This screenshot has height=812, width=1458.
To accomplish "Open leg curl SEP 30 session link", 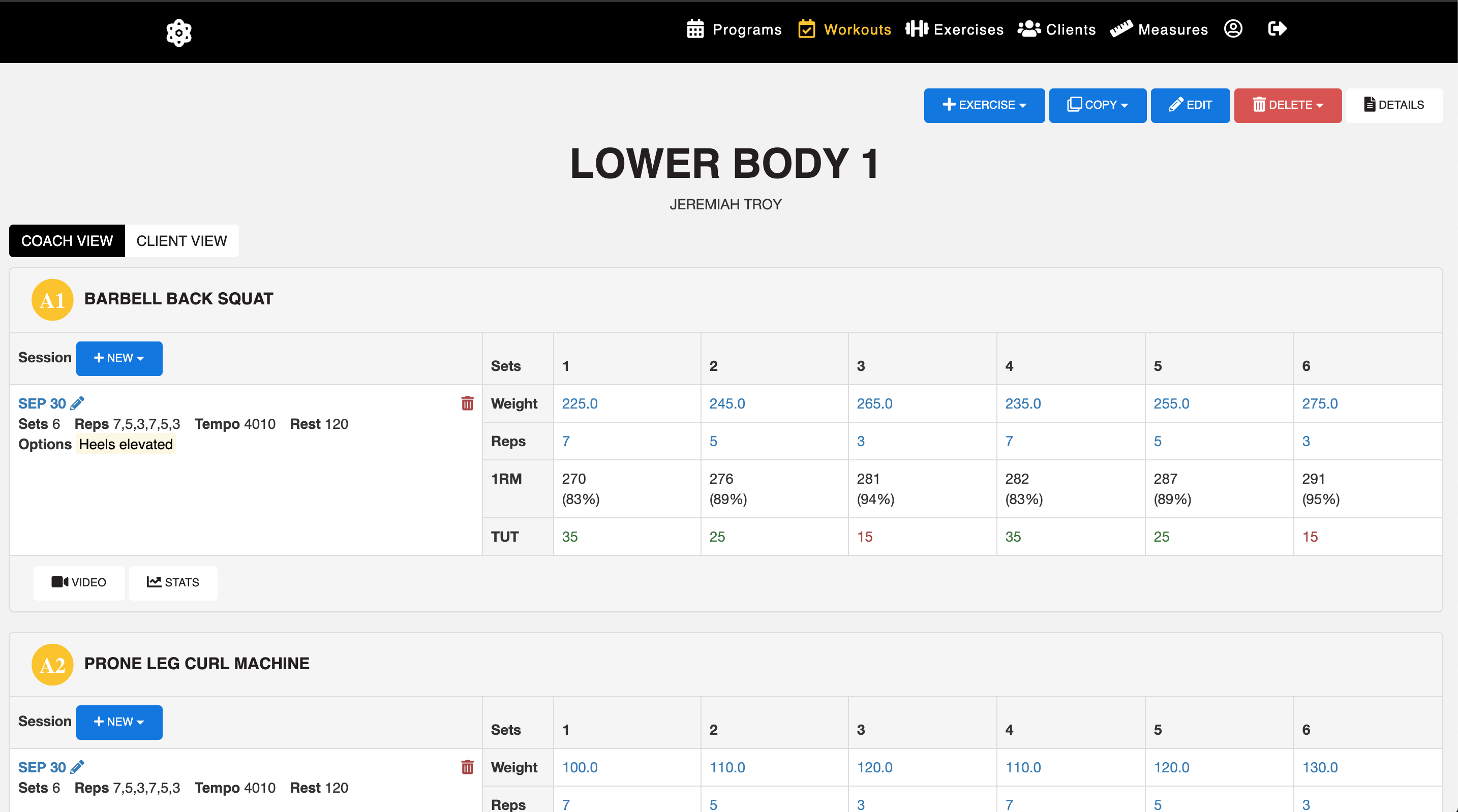I will 42,767.
